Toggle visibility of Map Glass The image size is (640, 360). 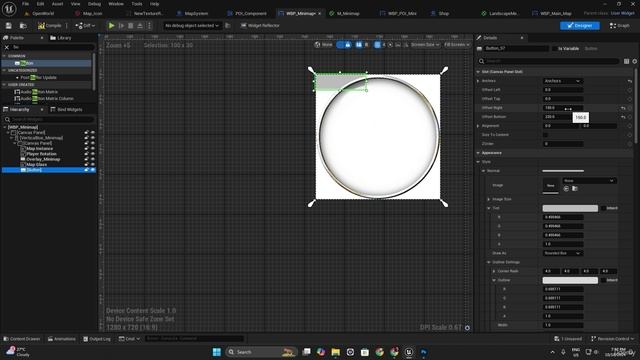point(93,164)
